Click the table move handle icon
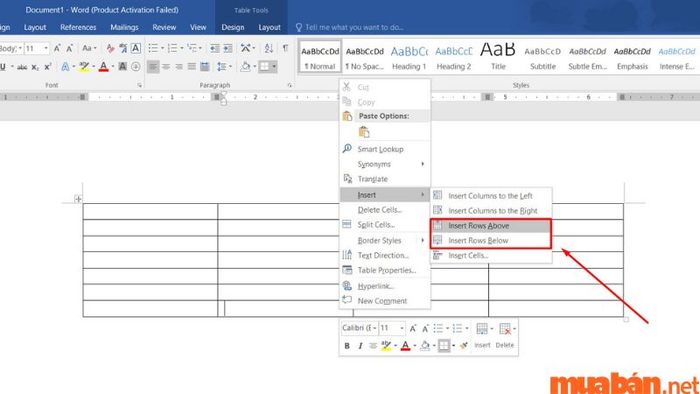 click(78, 199)
